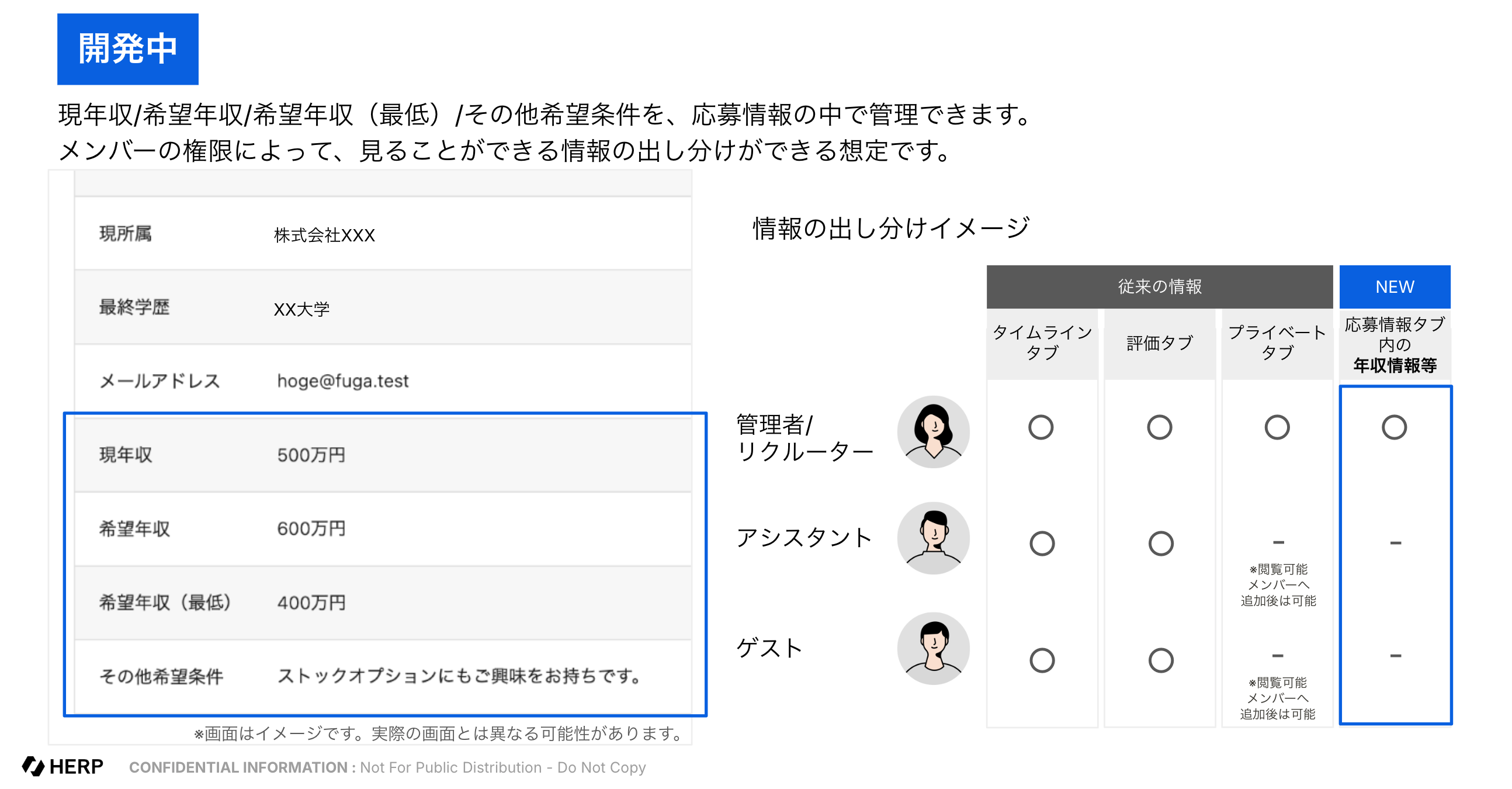
Task: Click the blue 開発中 badge
Action: click(x=127, y=49)
